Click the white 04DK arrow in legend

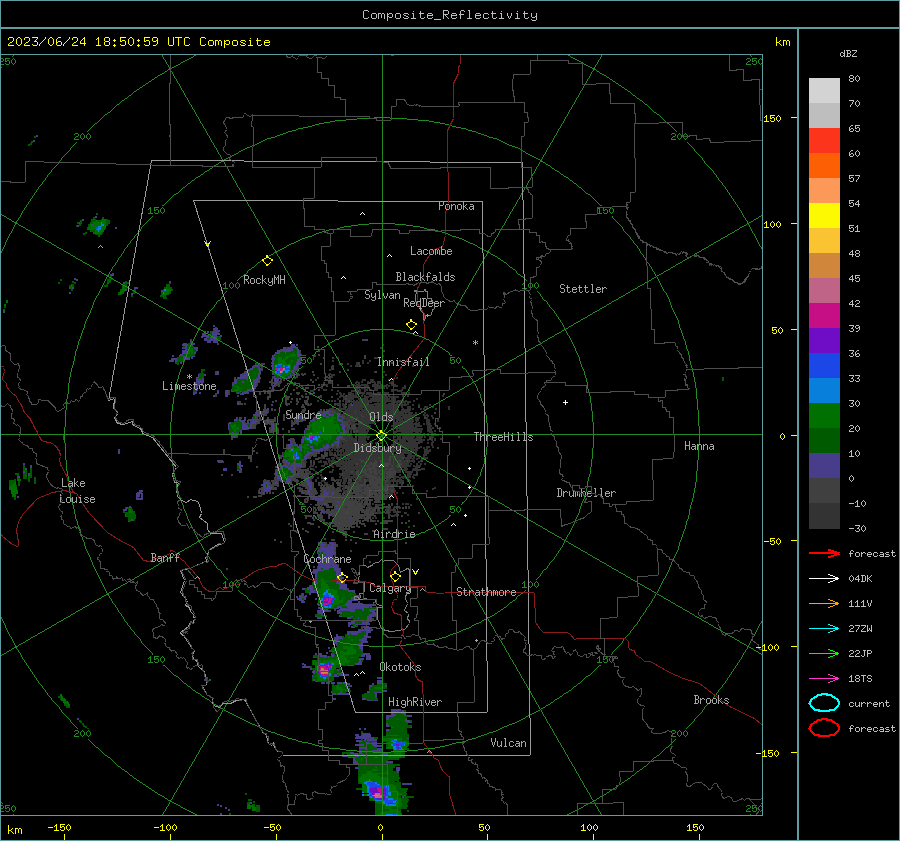tap(824, 578)
